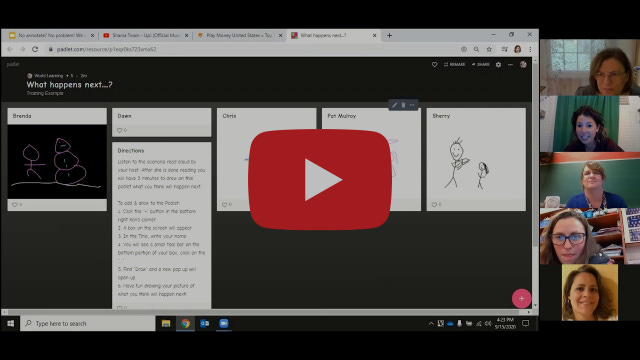The image size is (640, 360).
Task: Delete the Pat Mulroy post with trash icon
Action: pos(403,105)
